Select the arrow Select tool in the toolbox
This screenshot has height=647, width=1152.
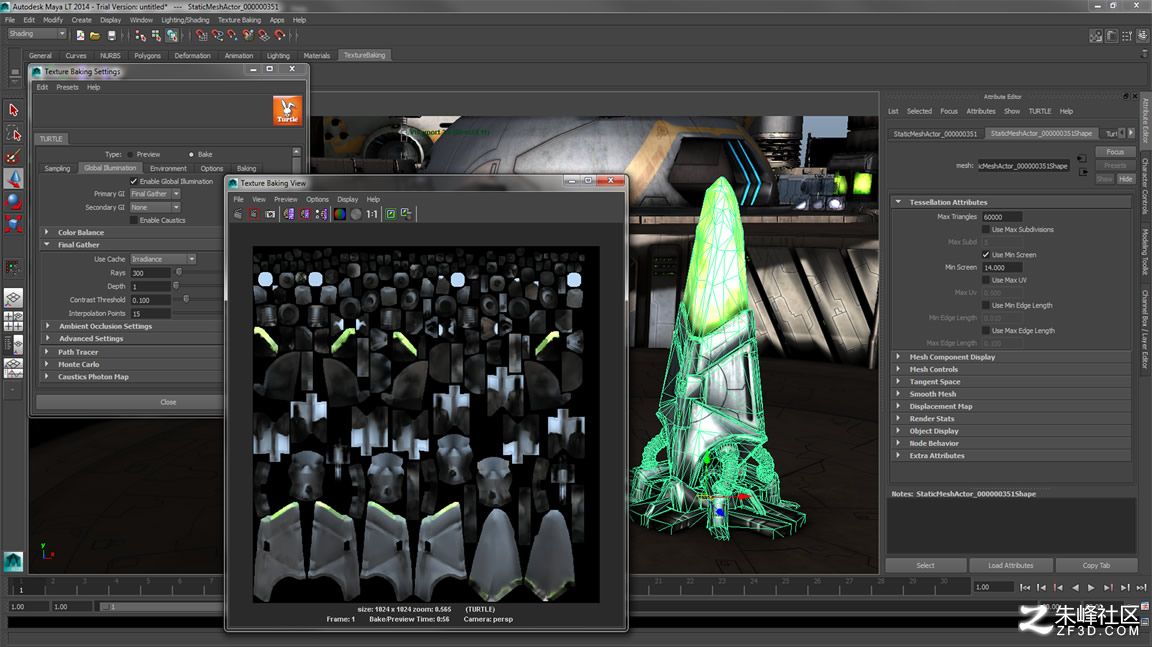13,110
